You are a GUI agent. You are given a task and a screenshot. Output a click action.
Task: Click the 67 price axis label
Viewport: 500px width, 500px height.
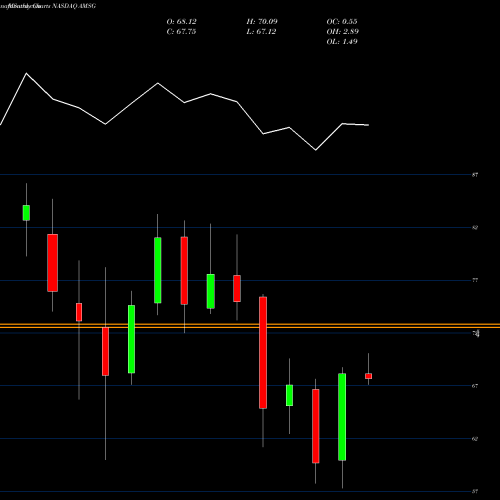click(x=475, y=386)
